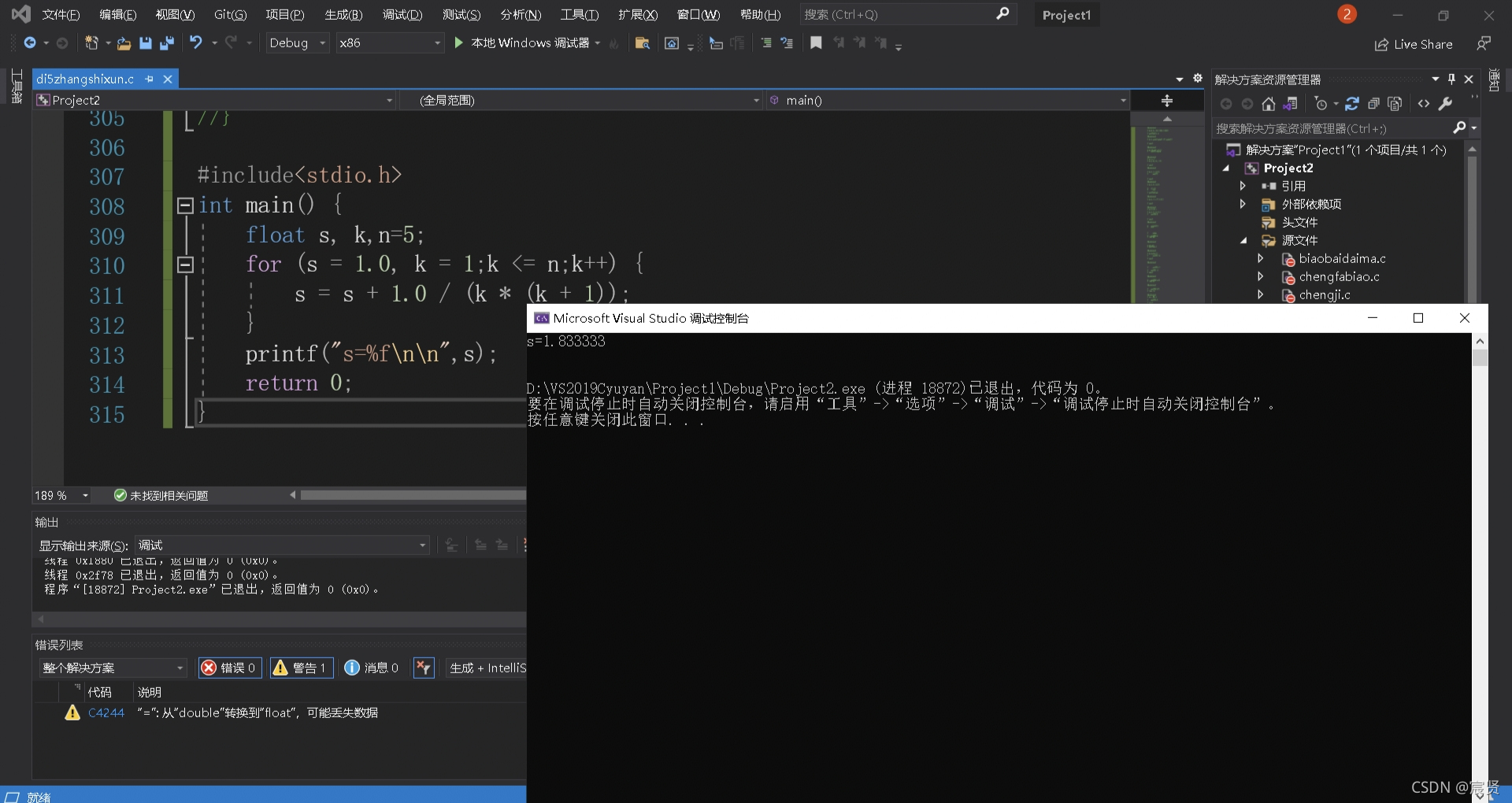Image resolution: width=1512 pixels, height=803 pixels.
Task: Click the clear error list filter icon
Action: (424, 668)
